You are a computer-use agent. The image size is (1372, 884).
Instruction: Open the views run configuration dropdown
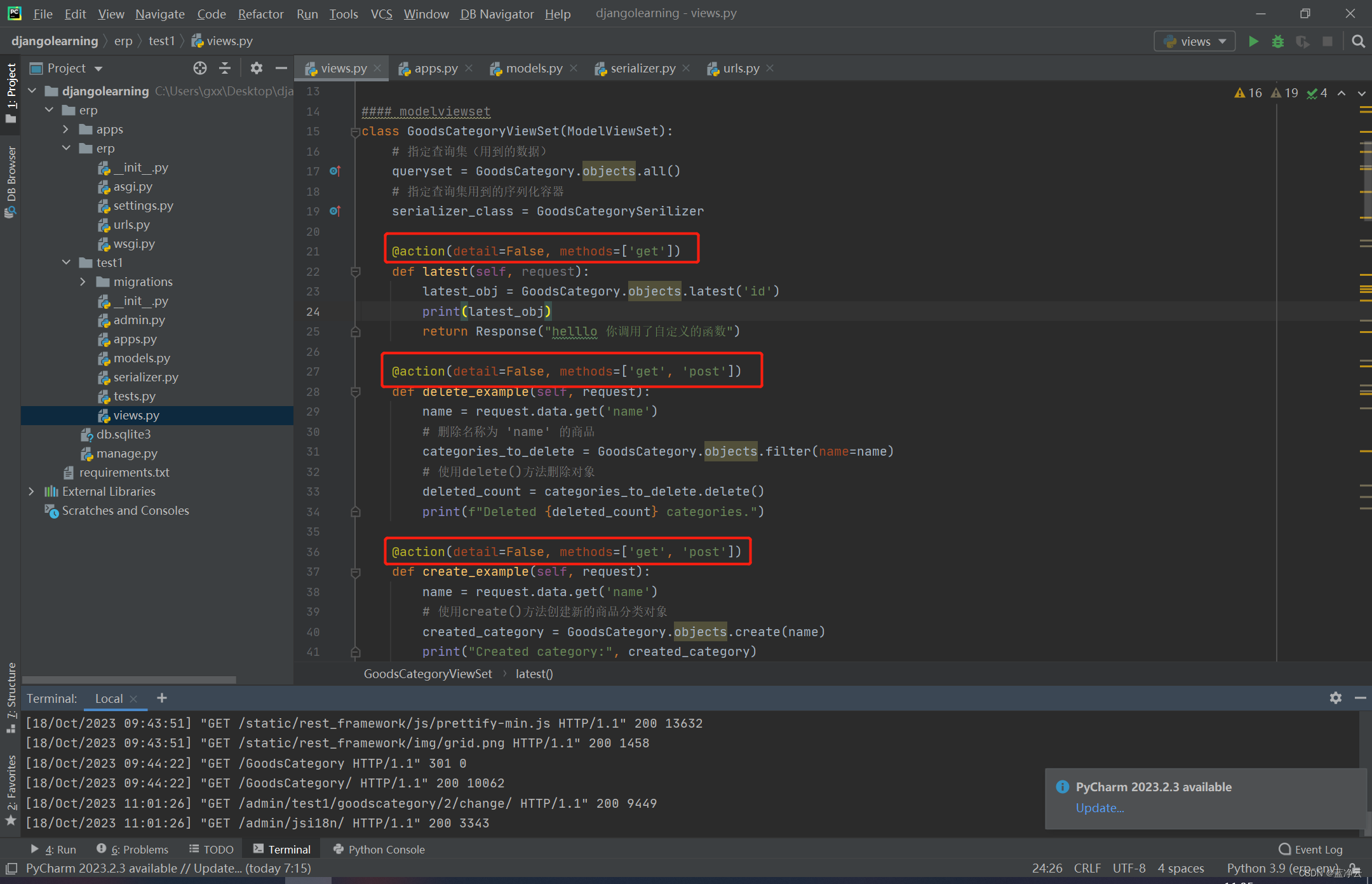tap(1194, 41)
